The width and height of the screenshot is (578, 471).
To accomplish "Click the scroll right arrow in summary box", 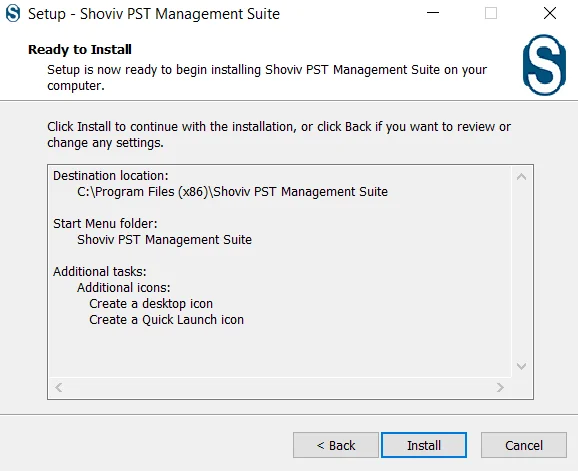I will [500, 387].
